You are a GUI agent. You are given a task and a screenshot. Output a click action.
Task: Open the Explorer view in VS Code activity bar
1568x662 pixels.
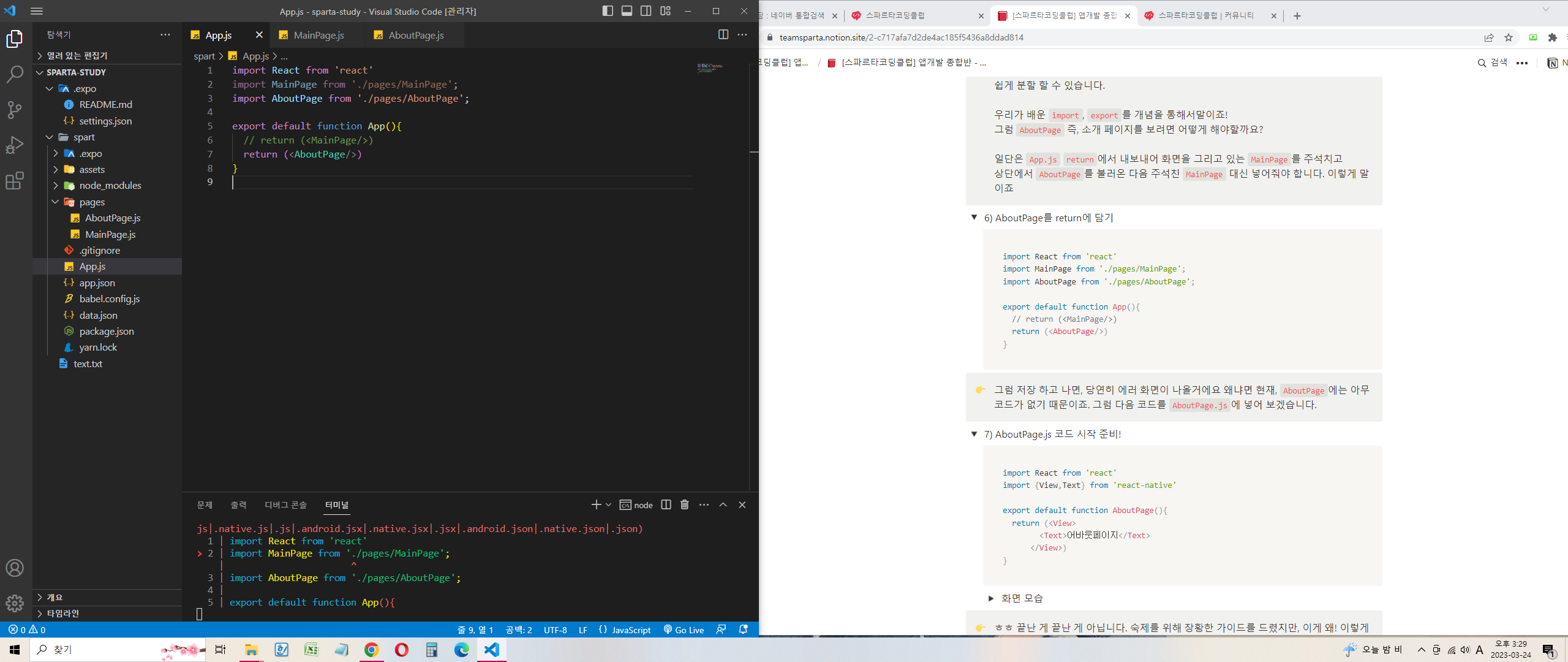(x=15, y=39)
